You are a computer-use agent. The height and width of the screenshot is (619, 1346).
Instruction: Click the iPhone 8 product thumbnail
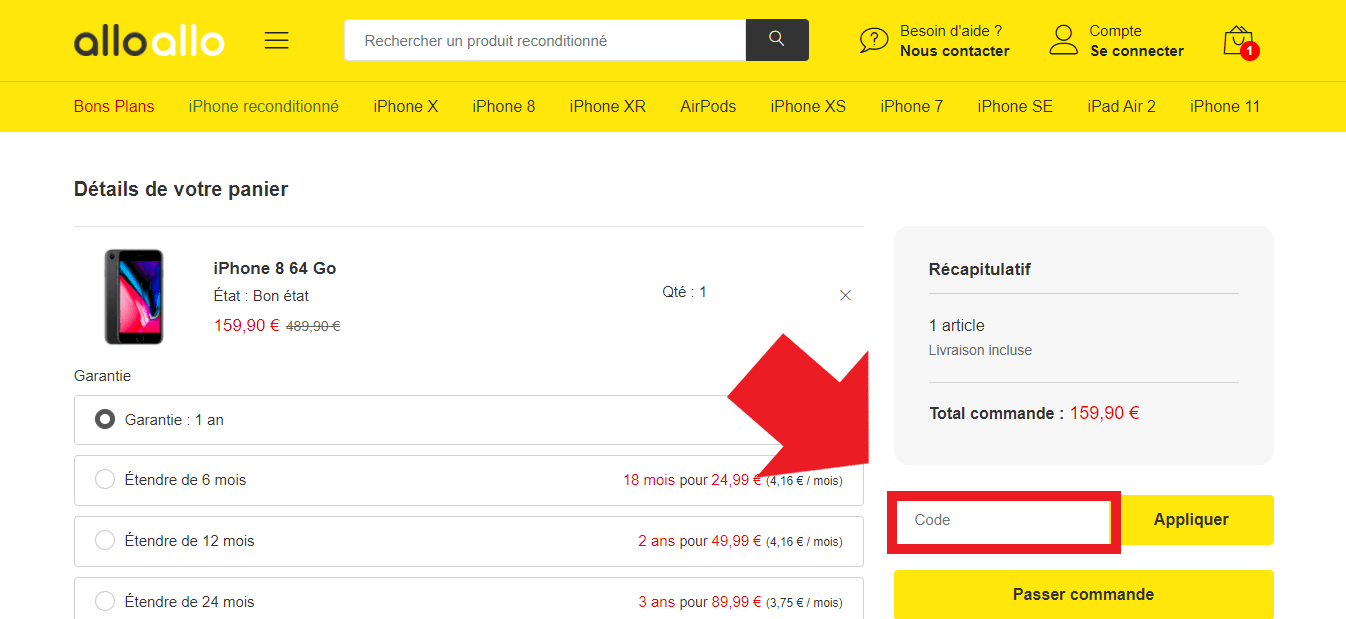point(133,297)
